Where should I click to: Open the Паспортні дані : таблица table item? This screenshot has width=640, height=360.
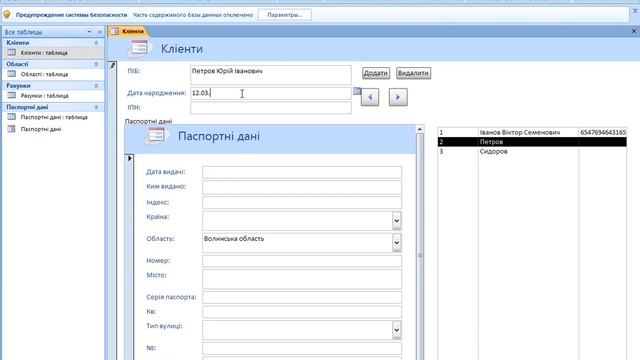(x=53, y=117)
